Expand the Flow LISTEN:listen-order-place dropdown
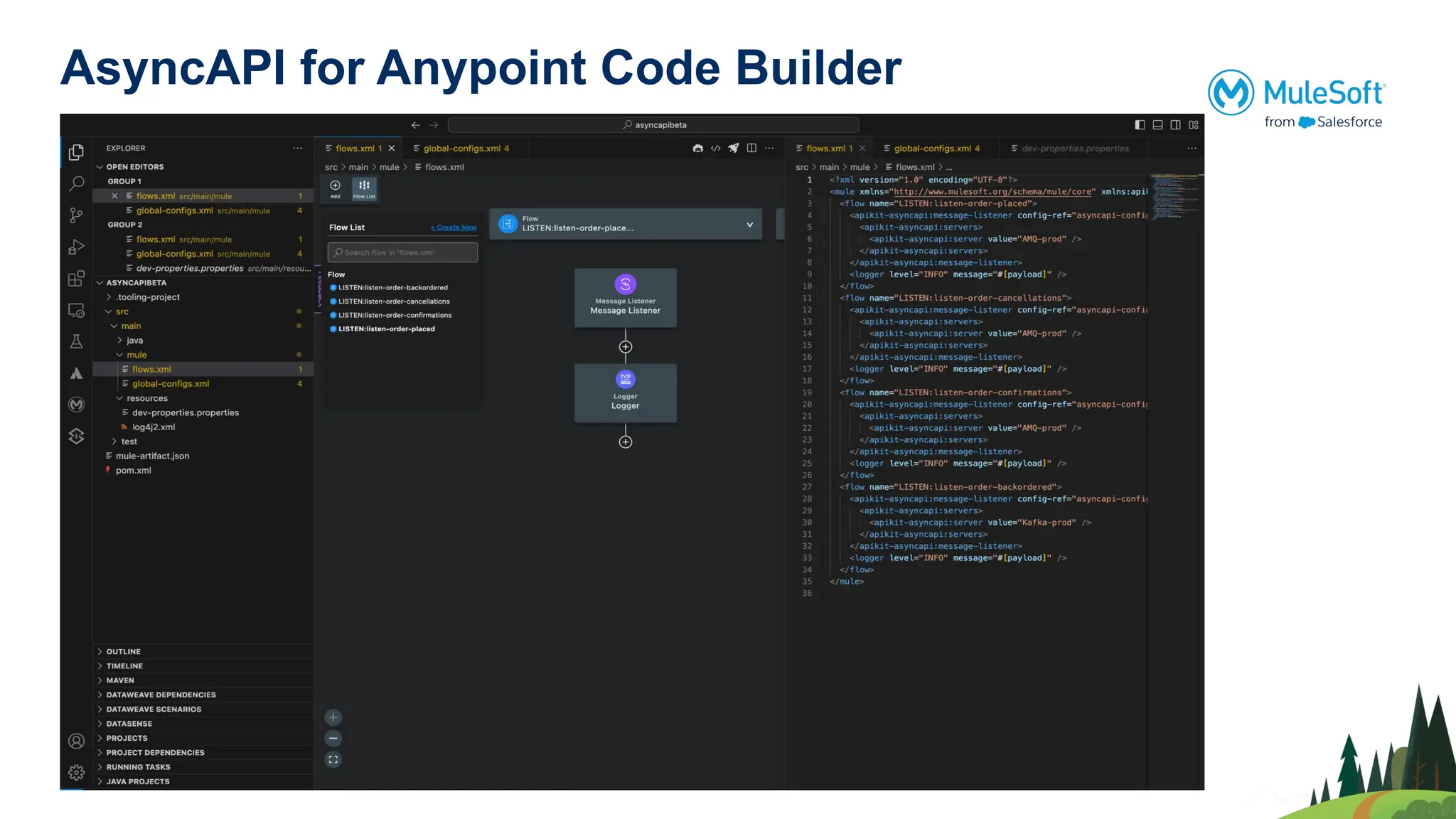Screen dimensions: 1456x819 [x=749, y=225]
